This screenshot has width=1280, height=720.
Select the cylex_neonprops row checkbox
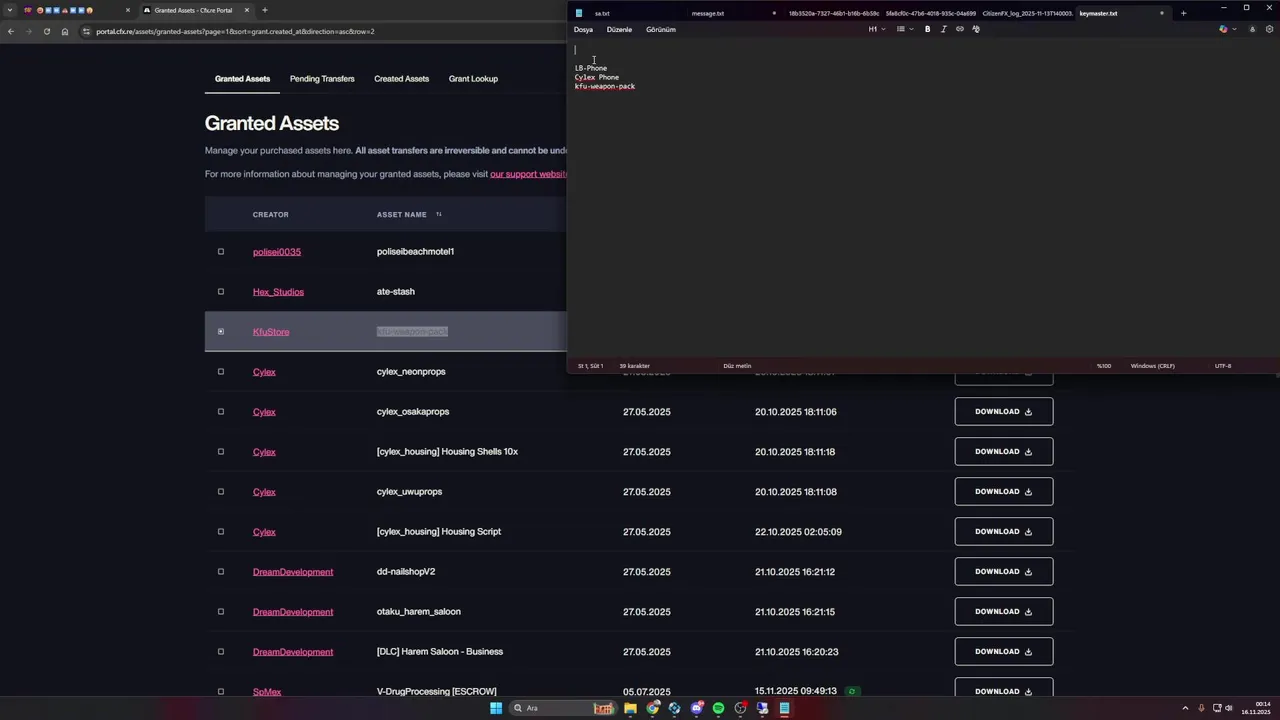221,371
